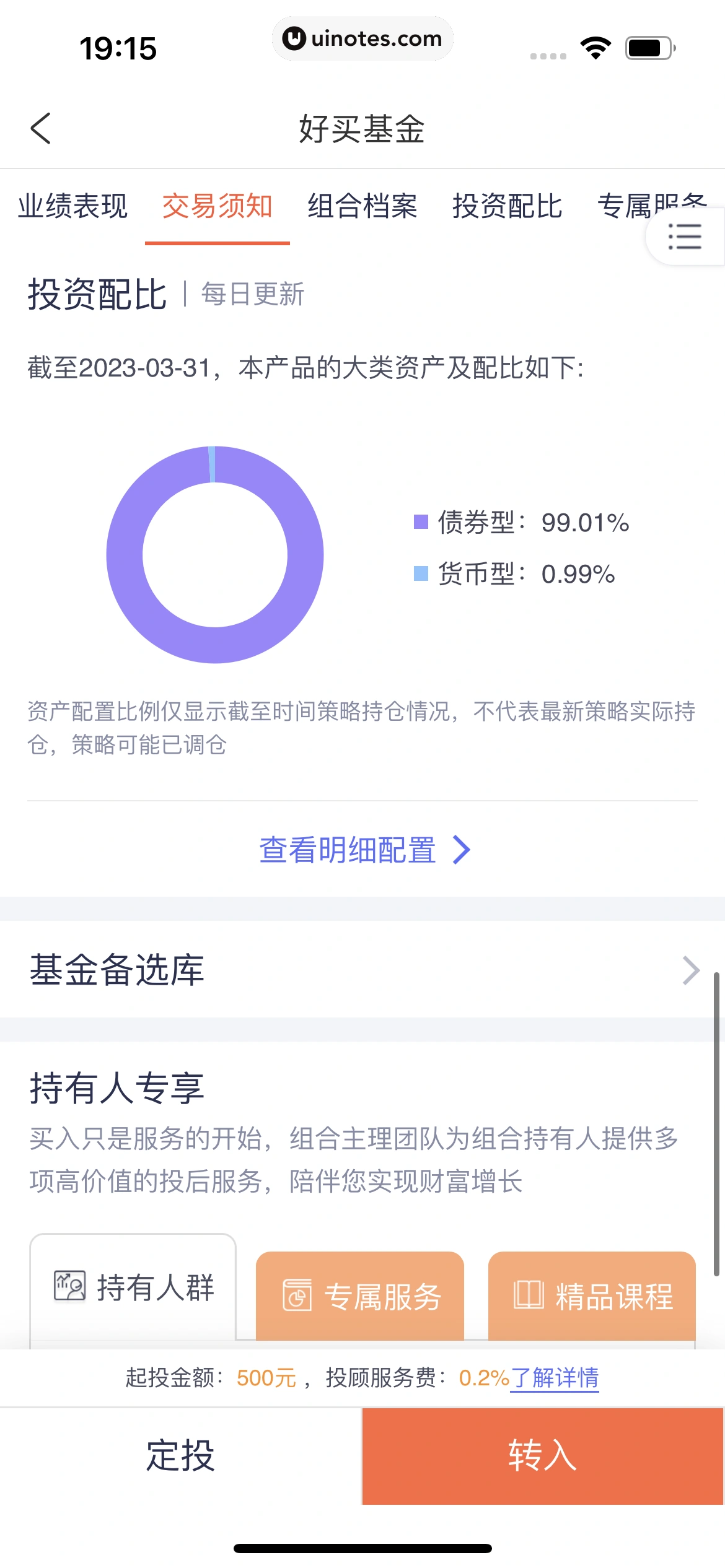
Task: Tap the 精品课程 book icon
Action: (x=529, y=1294)
